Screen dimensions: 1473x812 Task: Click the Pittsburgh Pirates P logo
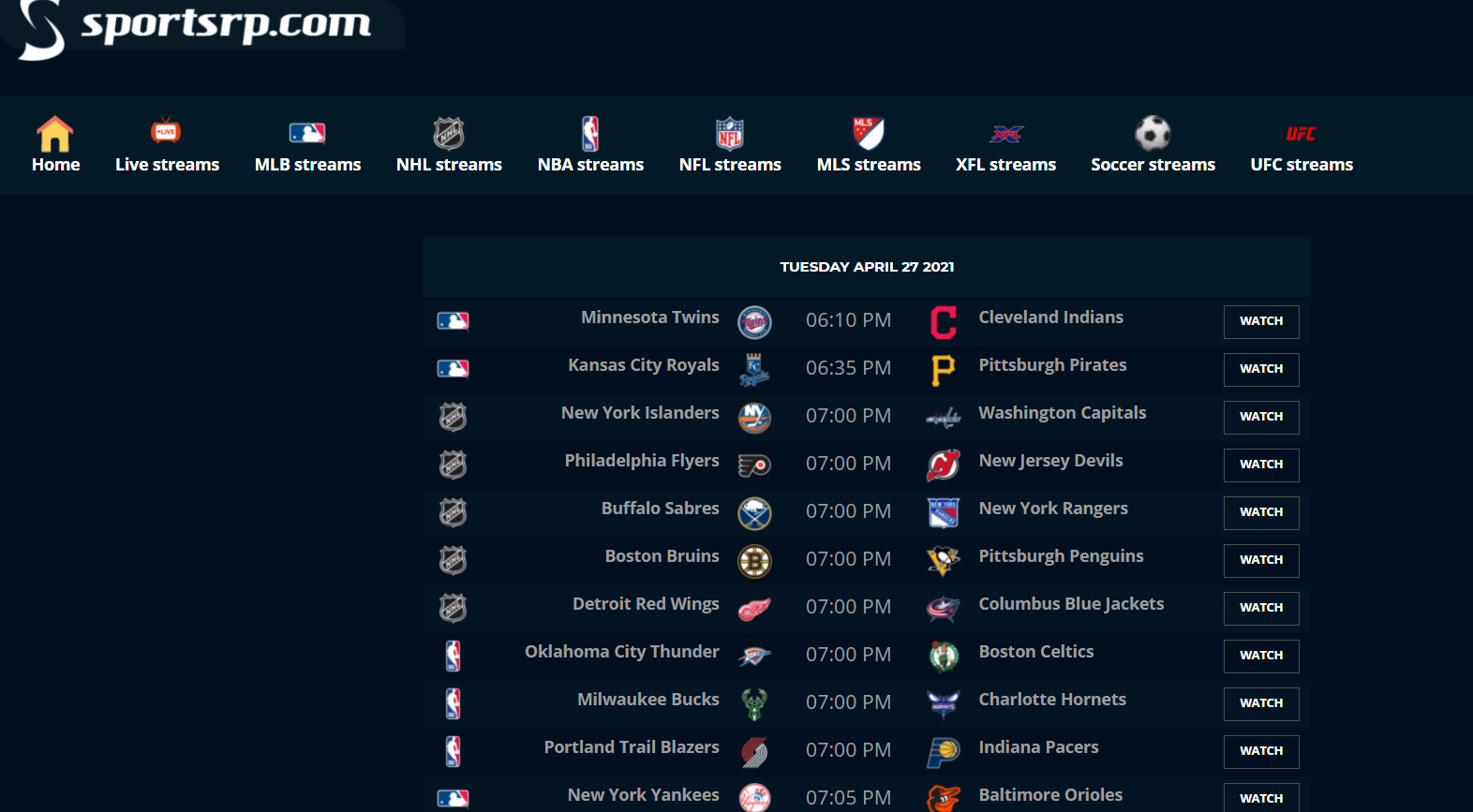944,370
